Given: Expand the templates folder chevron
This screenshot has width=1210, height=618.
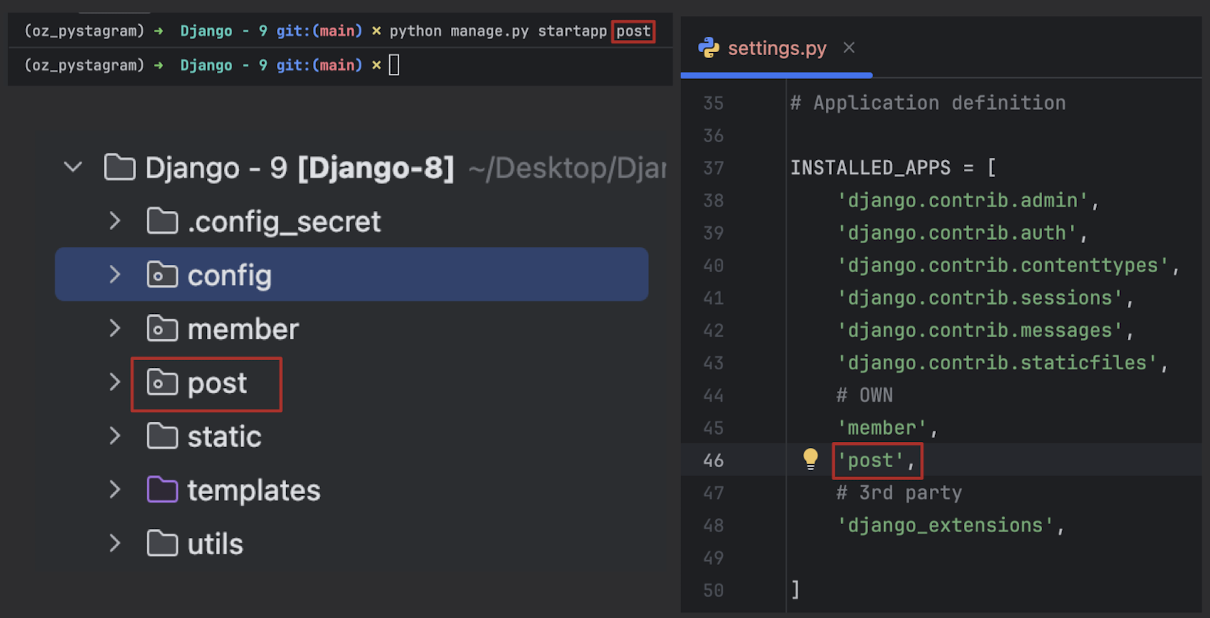Looking at the screenshot, I should (x=115, y=489).
